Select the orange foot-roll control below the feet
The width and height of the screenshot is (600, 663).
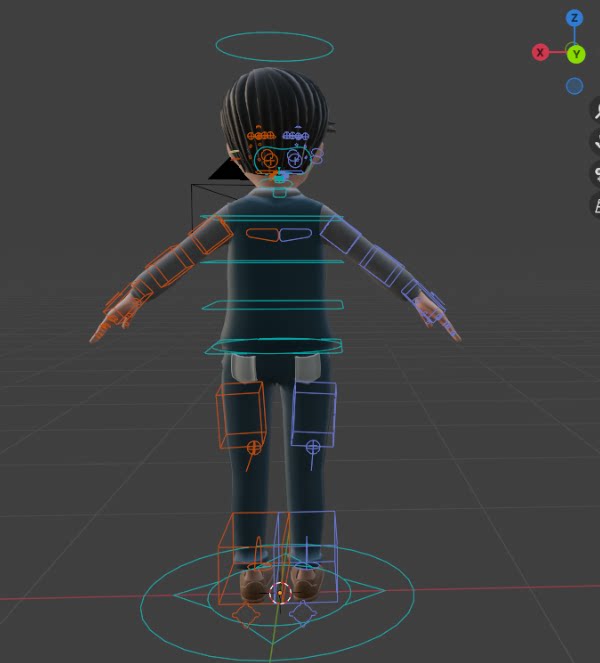pos(246,615)
